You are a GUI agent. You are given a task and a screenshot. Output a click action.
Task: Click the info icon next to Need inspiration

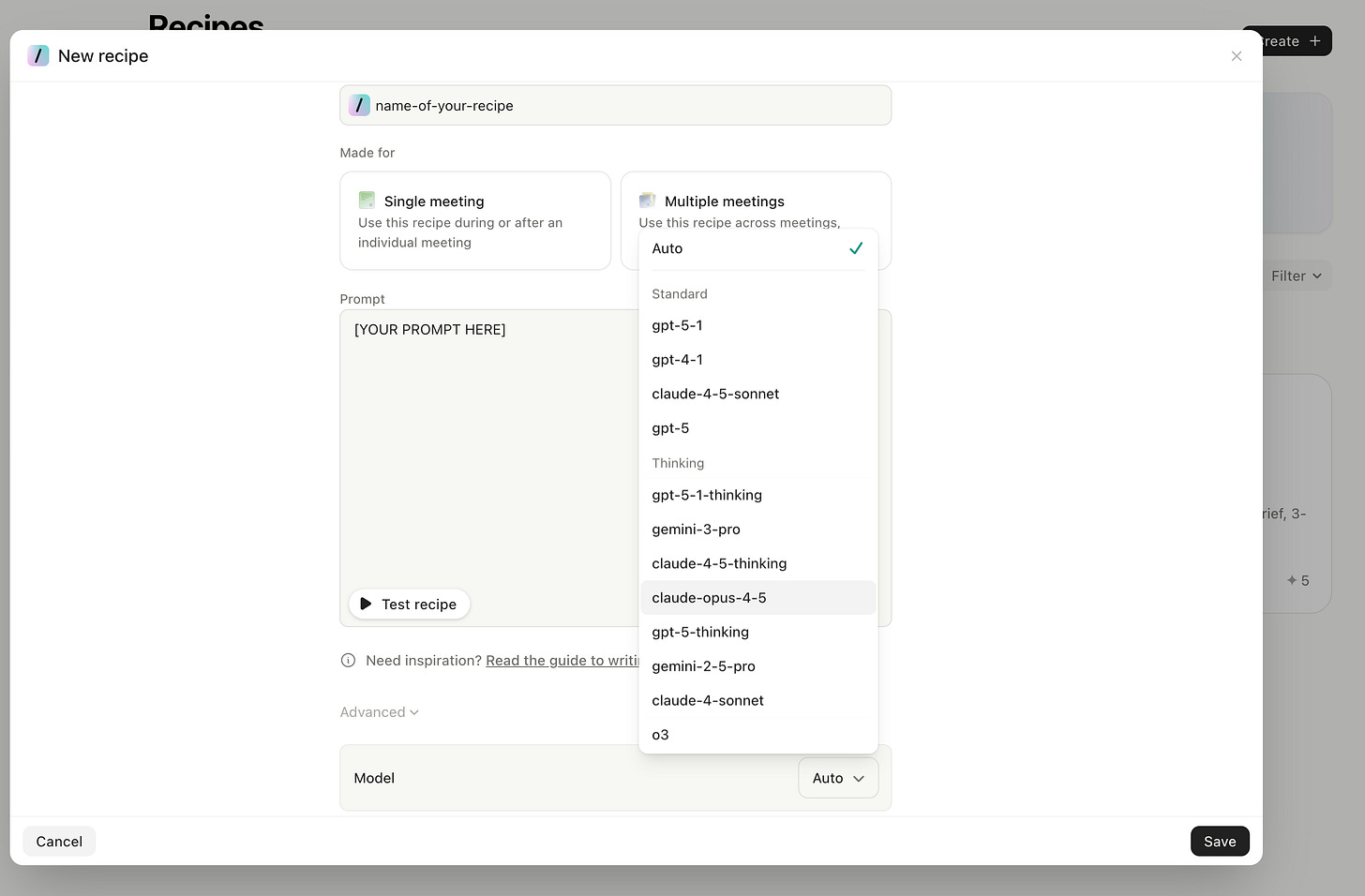click(348, 661)
